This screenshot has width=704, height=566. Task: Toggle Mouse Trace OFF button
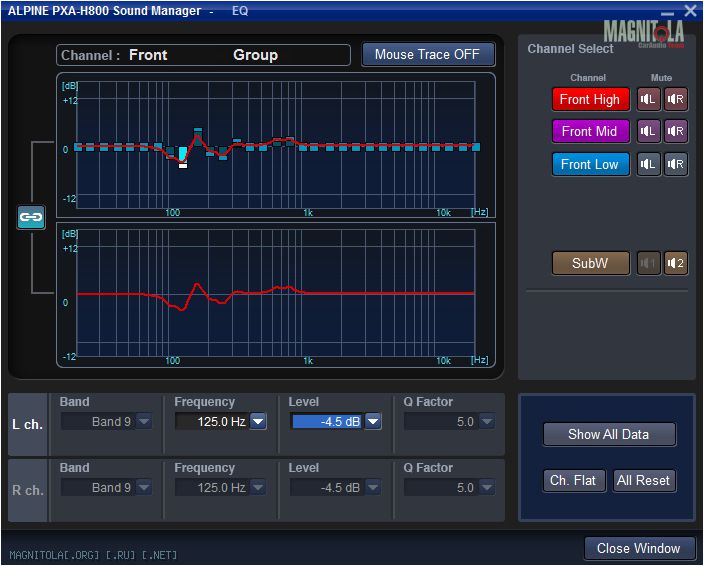[x=427, y=54]
